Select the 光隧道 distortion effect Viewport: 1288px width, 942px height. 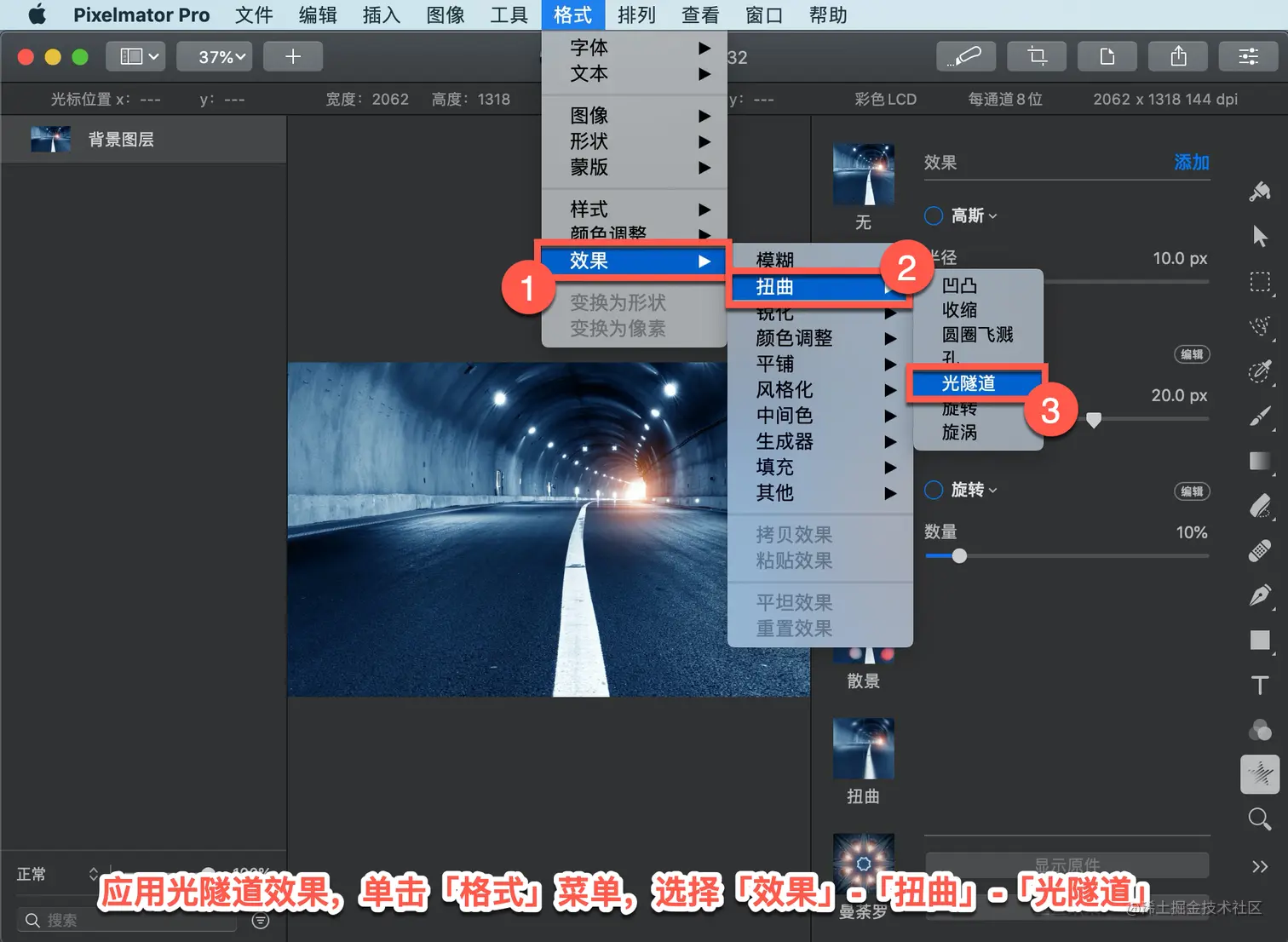[978, 383]
